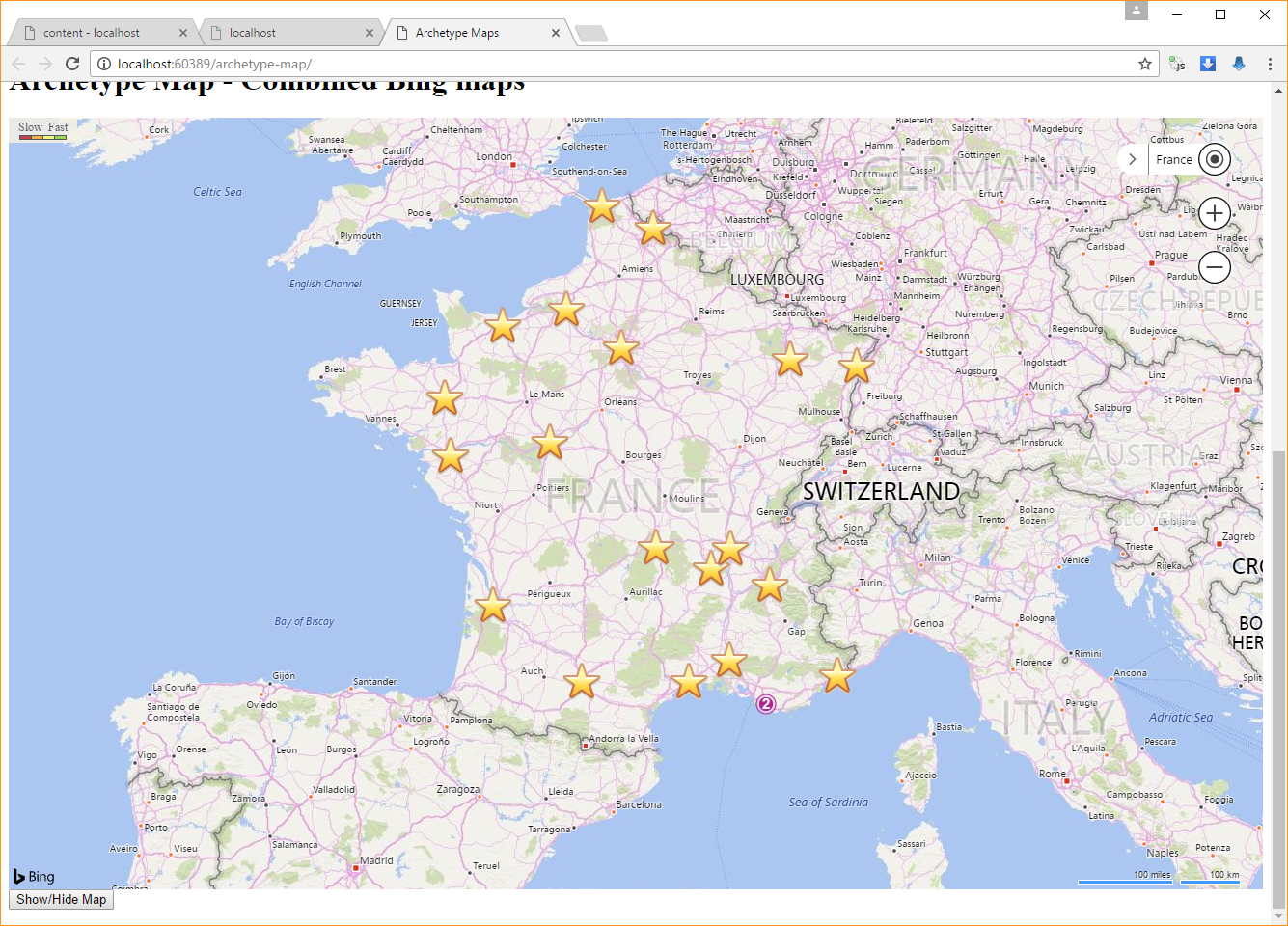
Task: Open the blue down-arrow extension icon
Action: (1239, 64)
